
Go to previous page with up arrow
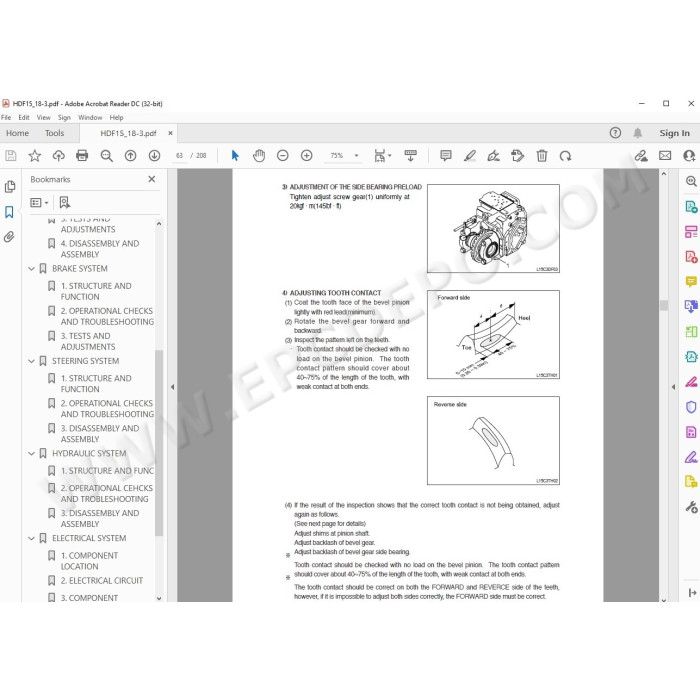(x=130, y=155)
